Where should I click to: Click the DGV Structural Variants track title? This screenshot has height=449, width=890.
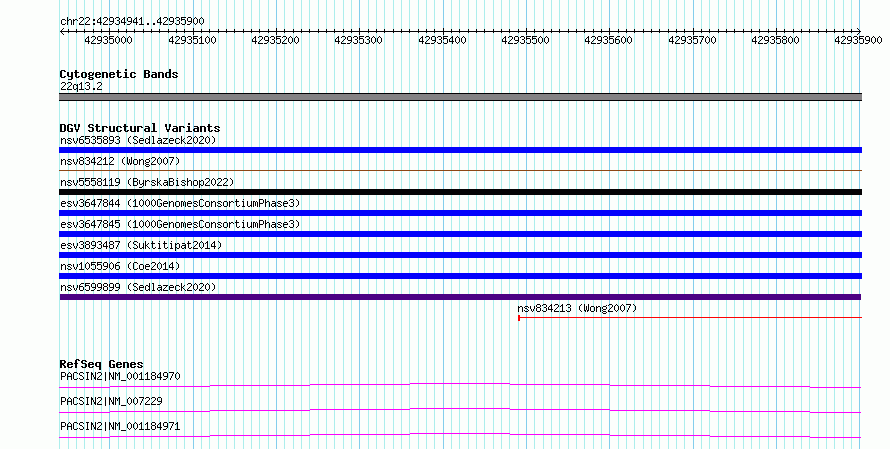pos(140,128)
